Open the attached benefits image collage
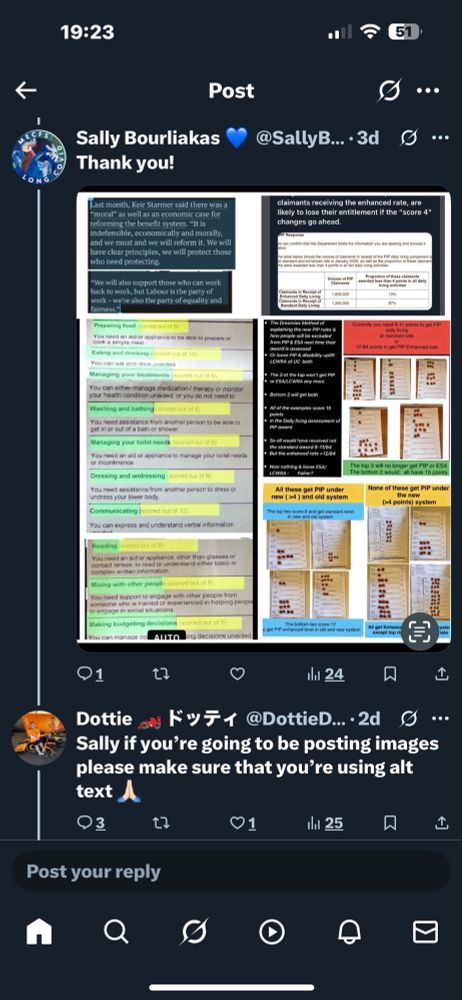This screenshot has height=1000, width=462. point(264,414)
